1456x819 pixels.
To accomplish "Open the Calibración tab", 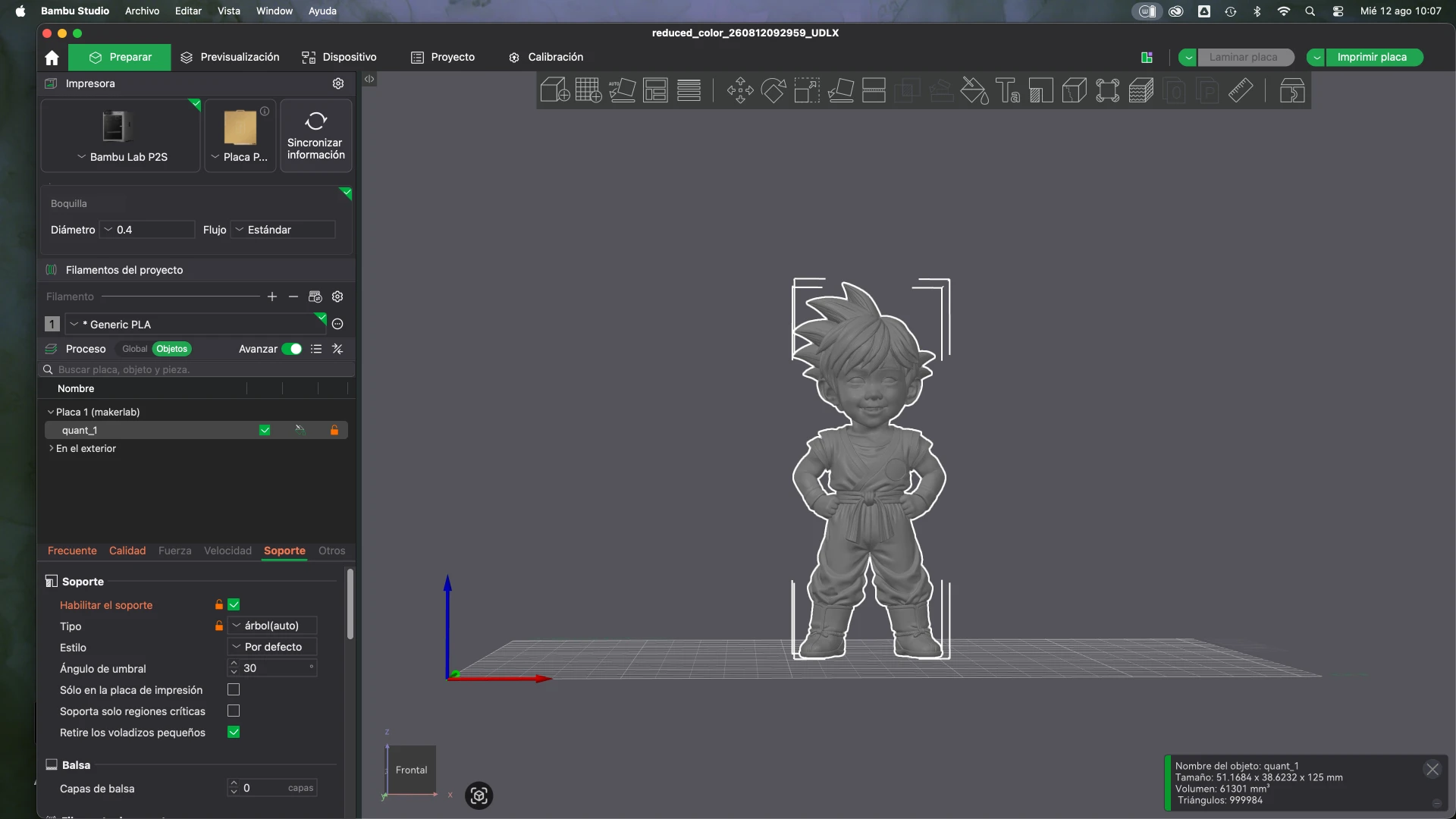I will (x=546, y=58).
